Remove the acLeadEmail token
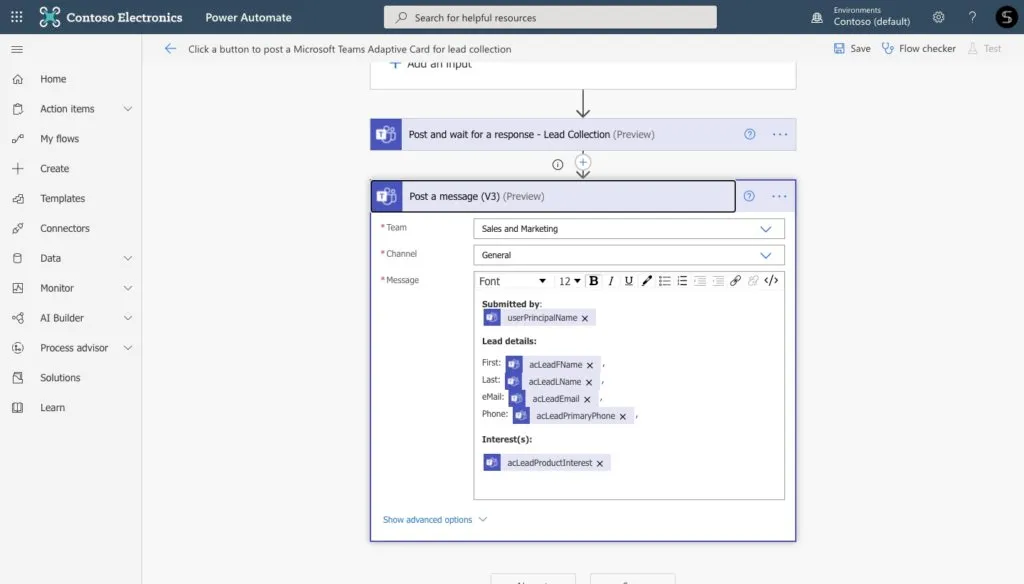This screenshot has height=584, width=1024. click(587, 400)
